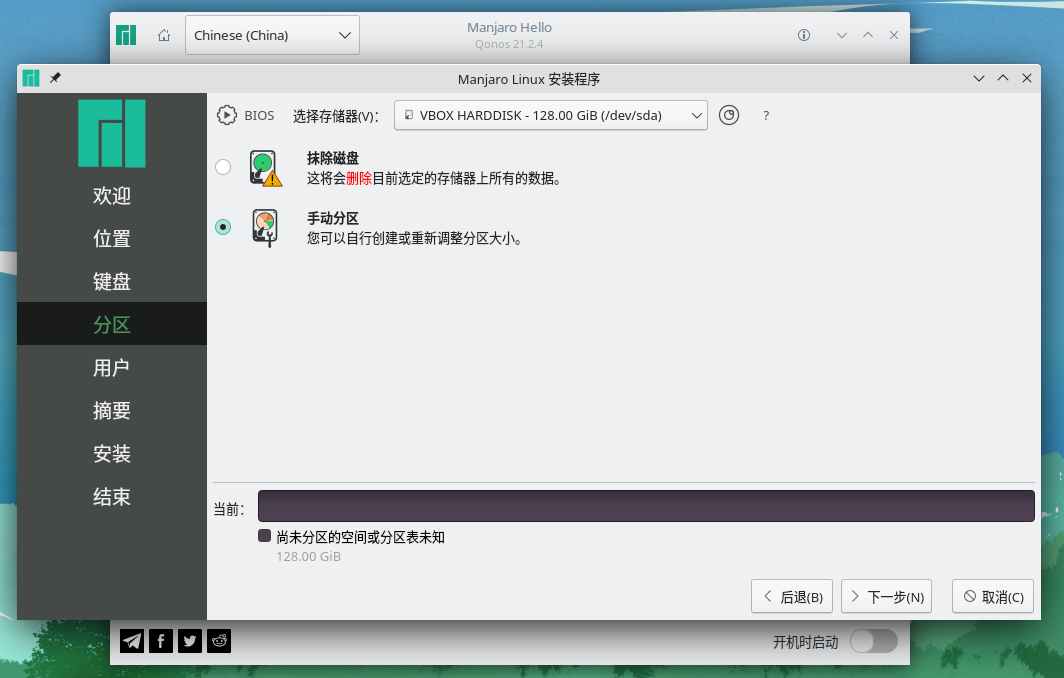Open the Chinese (China) language dropdown
Image resolution: width=1064 pixels, height=678 pixels.
click(272, 35)
